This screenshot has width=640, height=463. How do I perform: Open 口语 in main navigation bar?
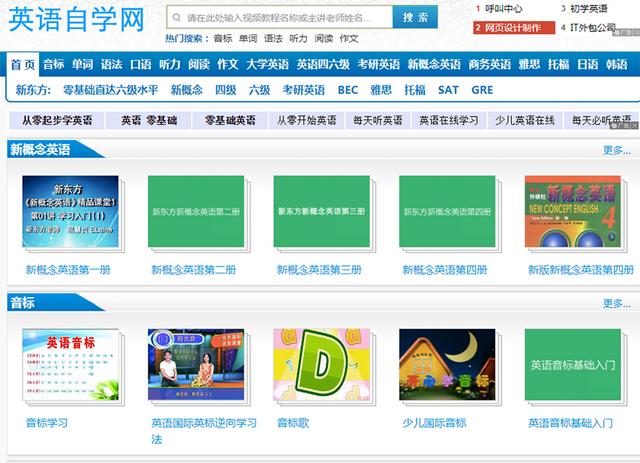140,65
